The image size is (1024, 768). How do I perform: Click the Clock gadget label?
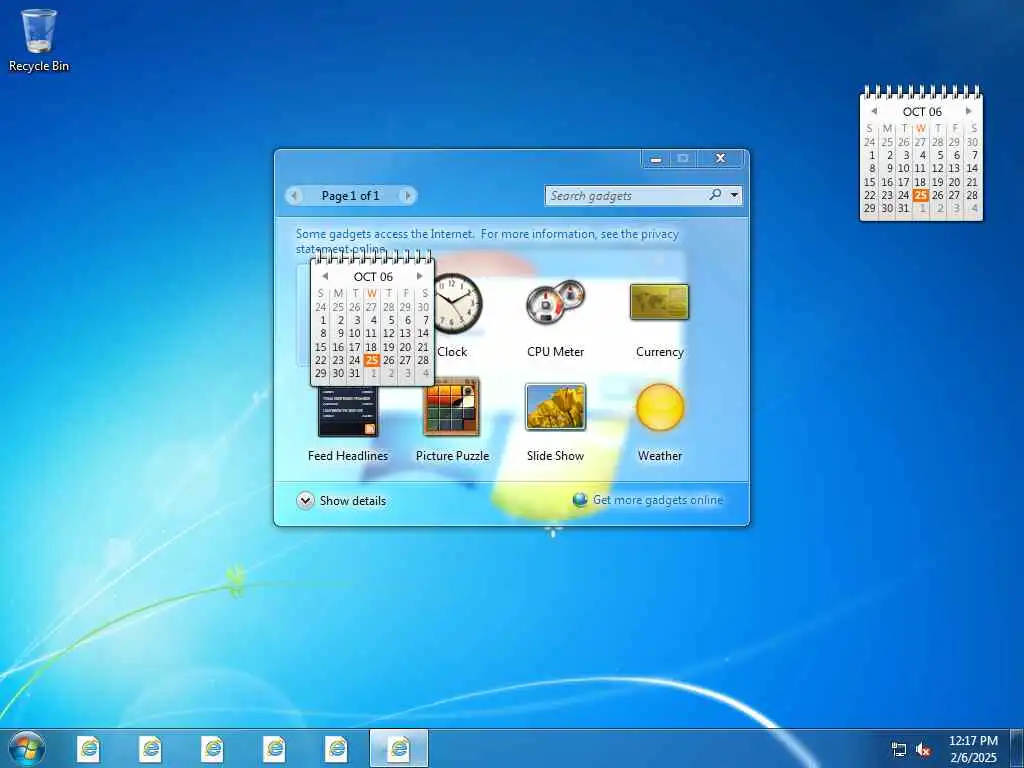coord(452,351)
